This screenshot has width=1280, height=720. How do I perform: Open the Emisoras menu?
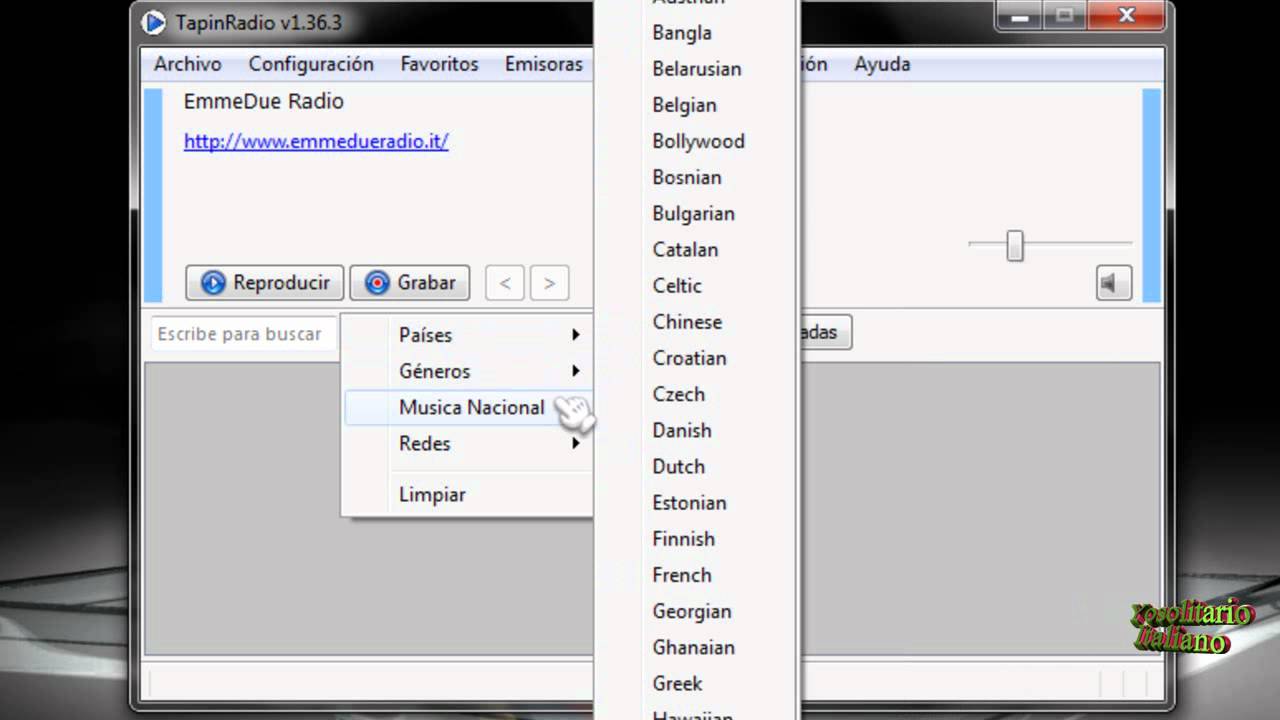543,64
